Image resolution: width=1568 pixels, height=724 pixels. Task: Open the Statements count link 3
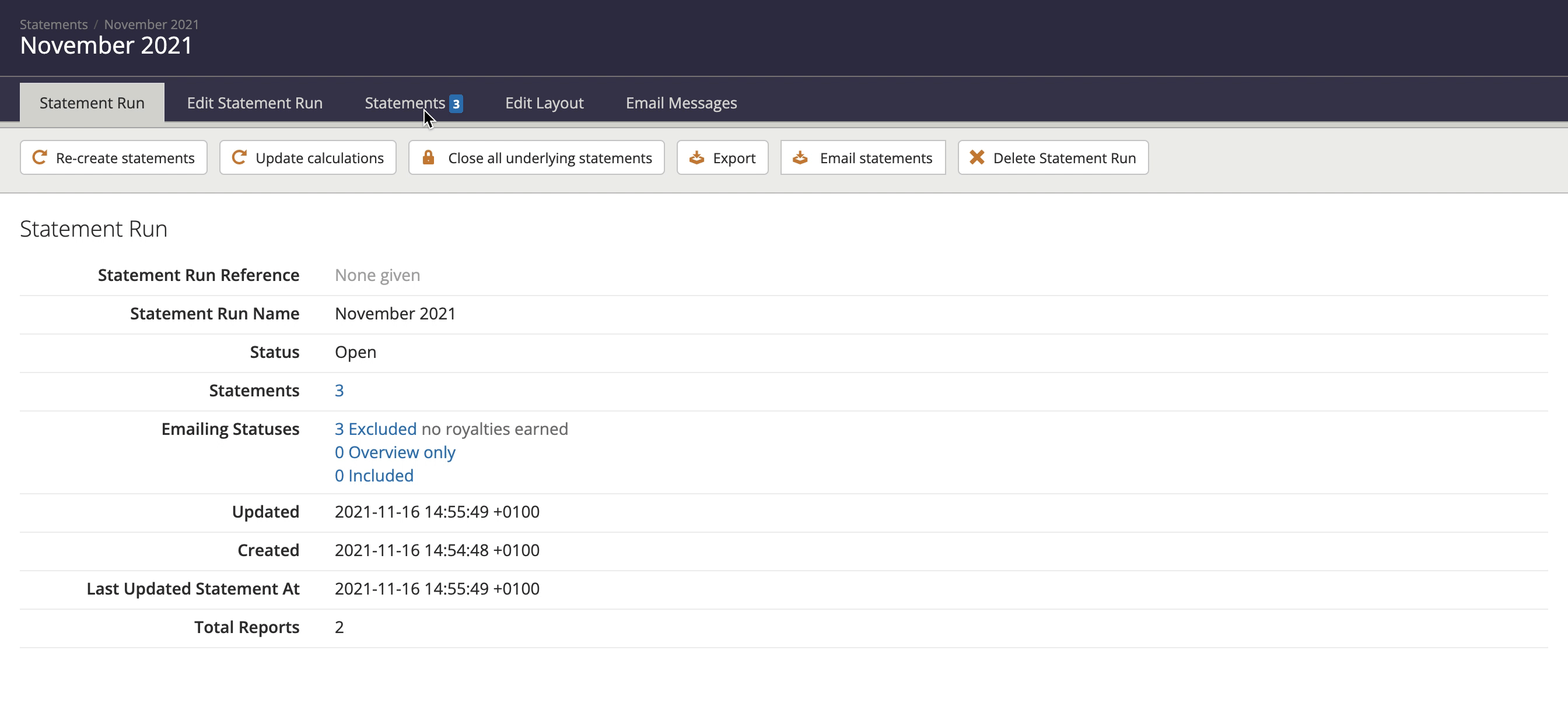[x=339, y=391]
